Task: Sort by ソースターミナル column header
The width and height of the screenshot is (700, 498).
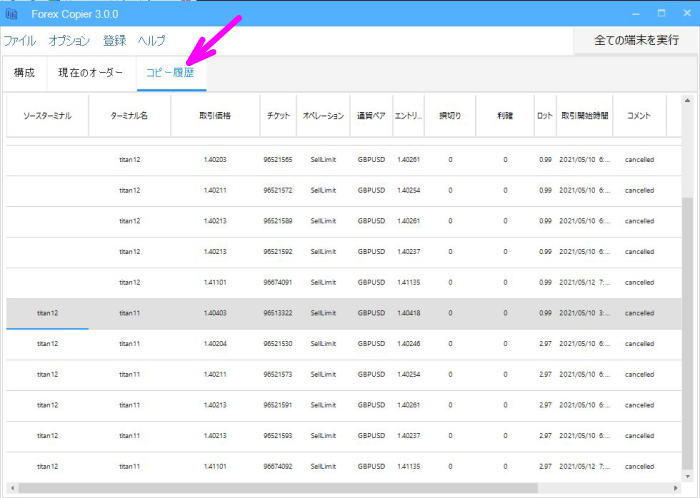Action: (x=47, y=116)
